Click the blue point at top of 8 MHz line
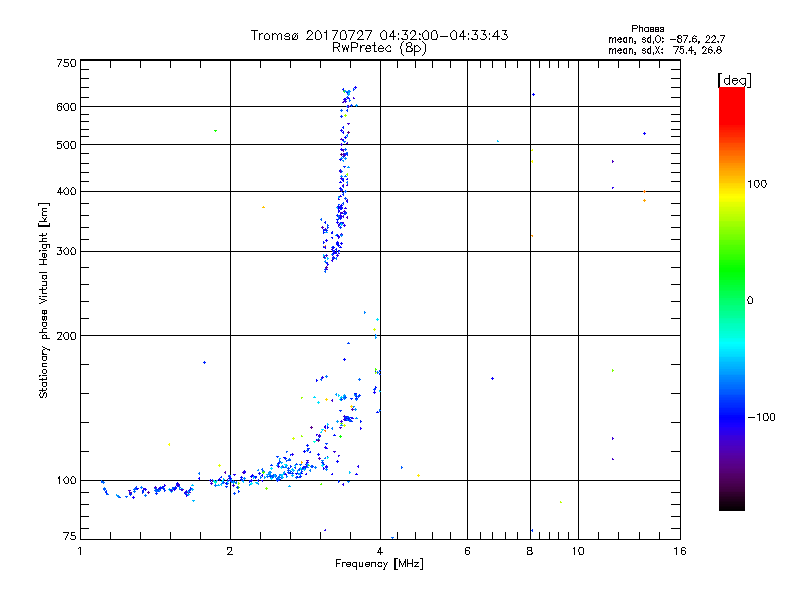Screen dimensions: 800x600 (x=533, y=94)
